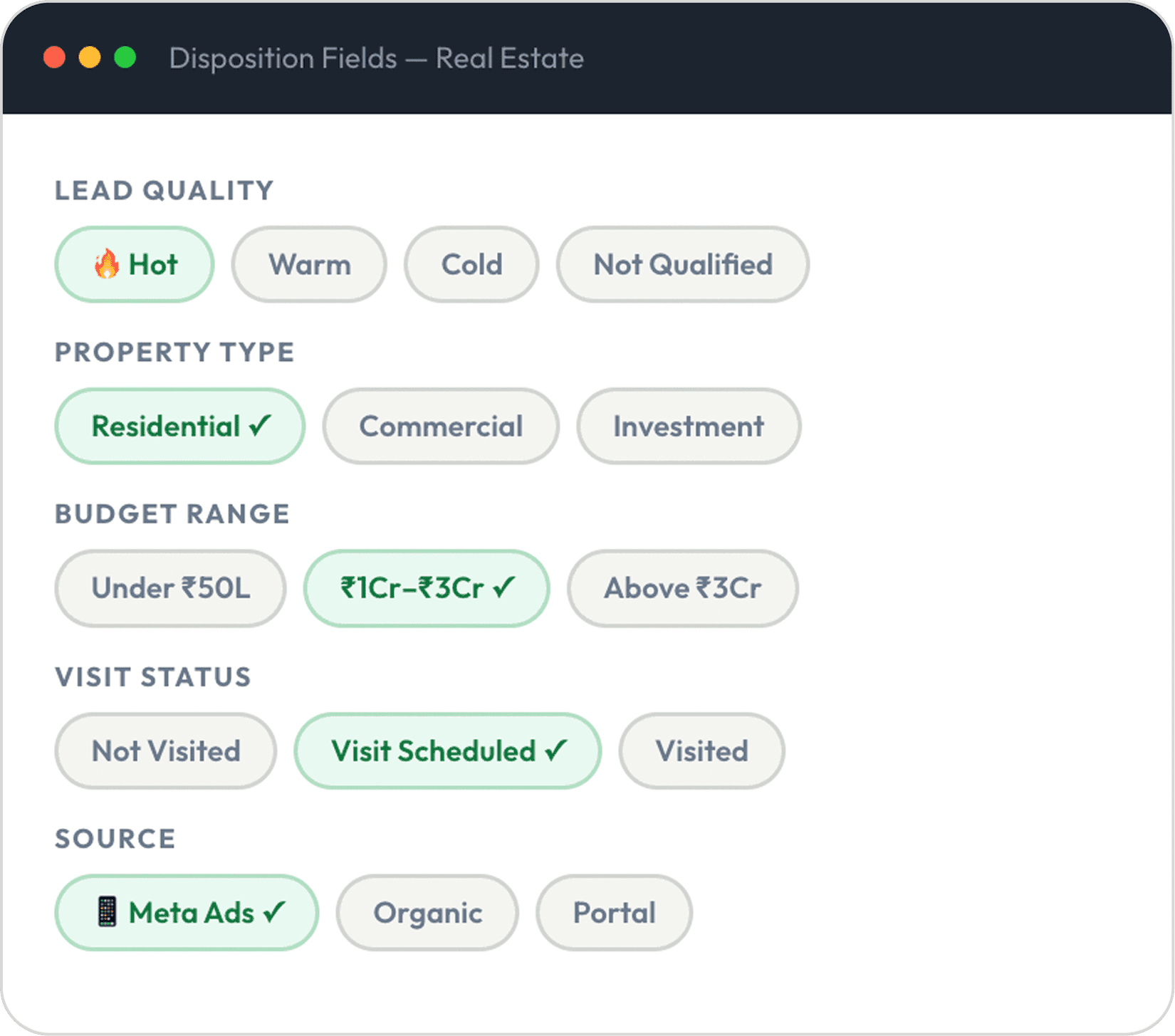
Task: Select Investment property type chip
Action: (689, 427)
